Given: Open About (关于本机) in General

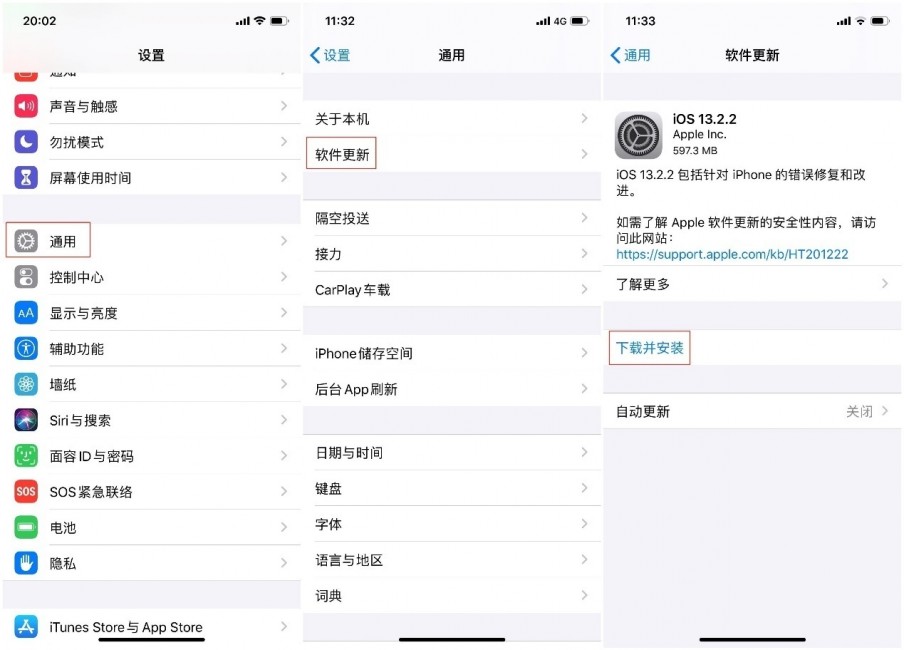Looking at the screenshot, I should point(451,119).
